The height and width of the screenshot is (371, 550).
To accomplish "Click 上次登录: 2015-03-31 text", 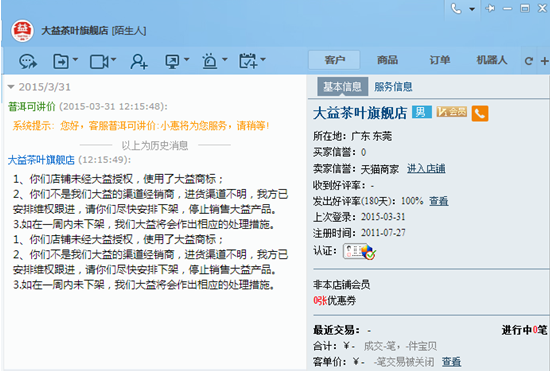I will tap(359, 217).
